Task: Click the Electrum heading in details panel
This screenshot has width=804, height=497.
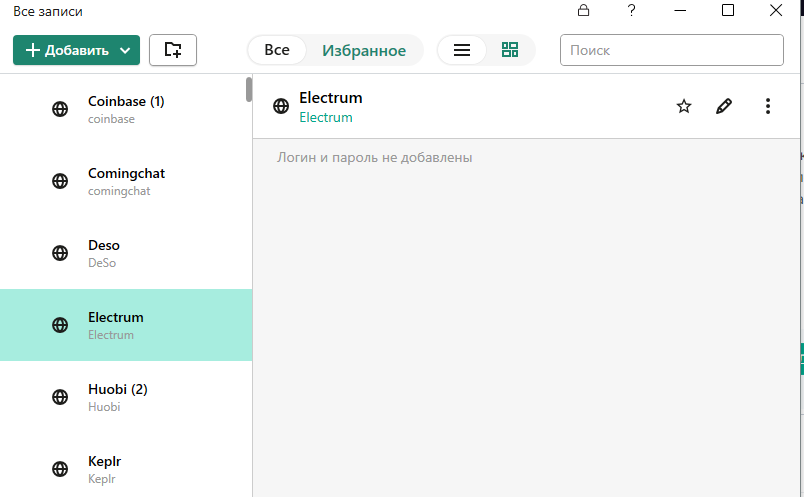Action: coord(331,97)
